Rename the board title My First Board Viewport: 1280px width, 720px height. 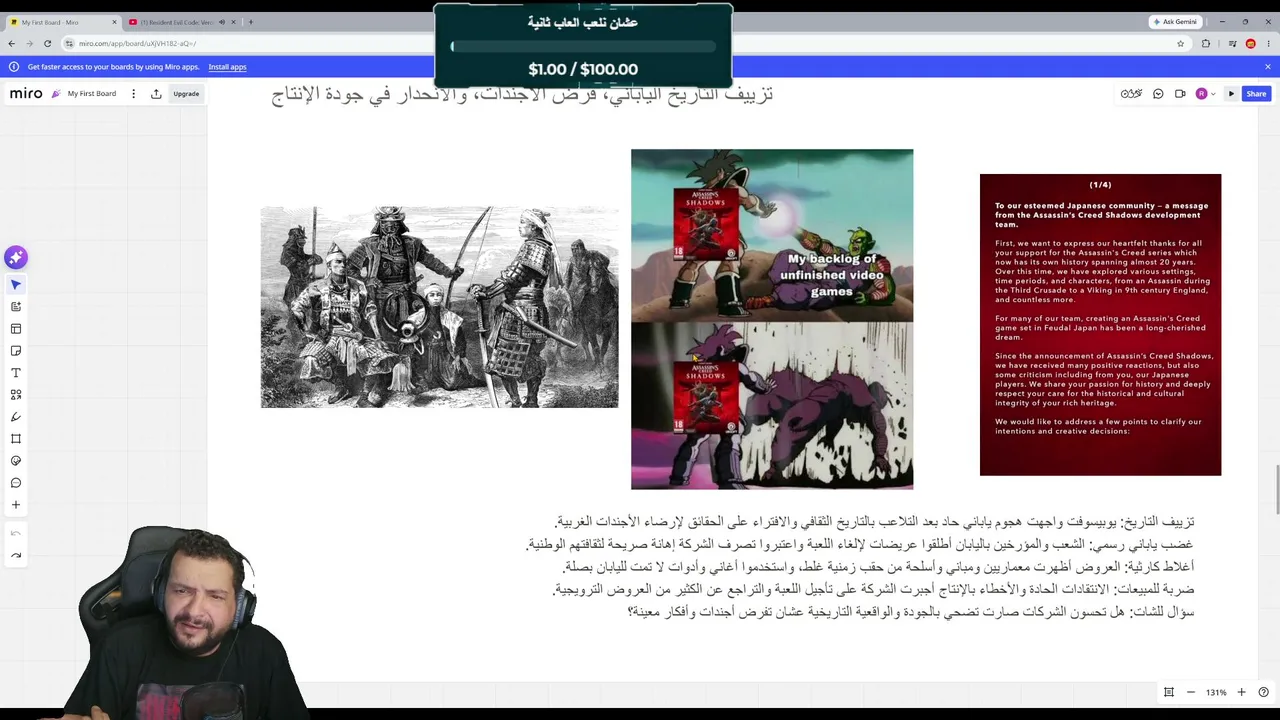tap(92, 94)
